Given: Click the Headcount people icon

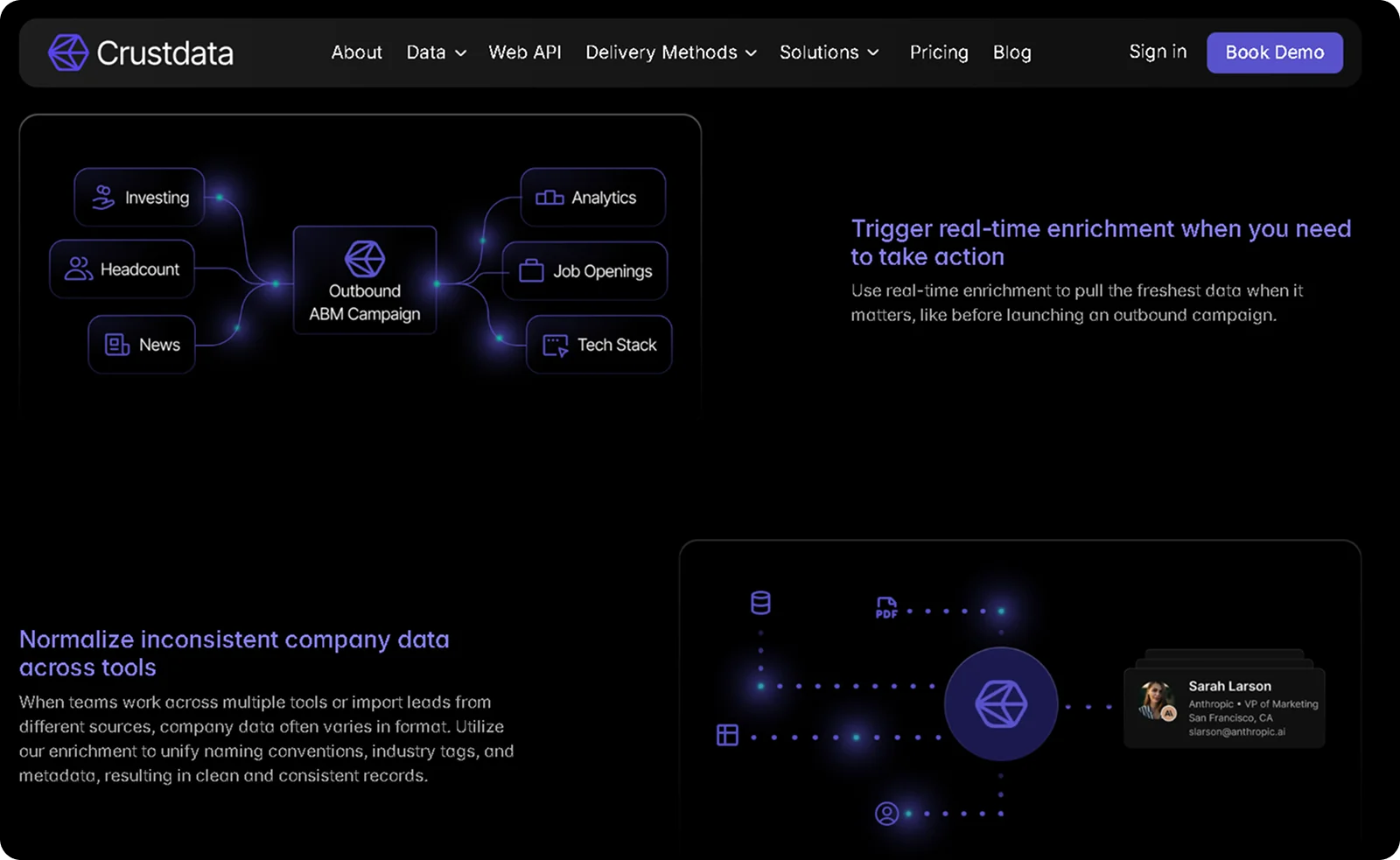Looking at the screenshot, I should 78,269.
